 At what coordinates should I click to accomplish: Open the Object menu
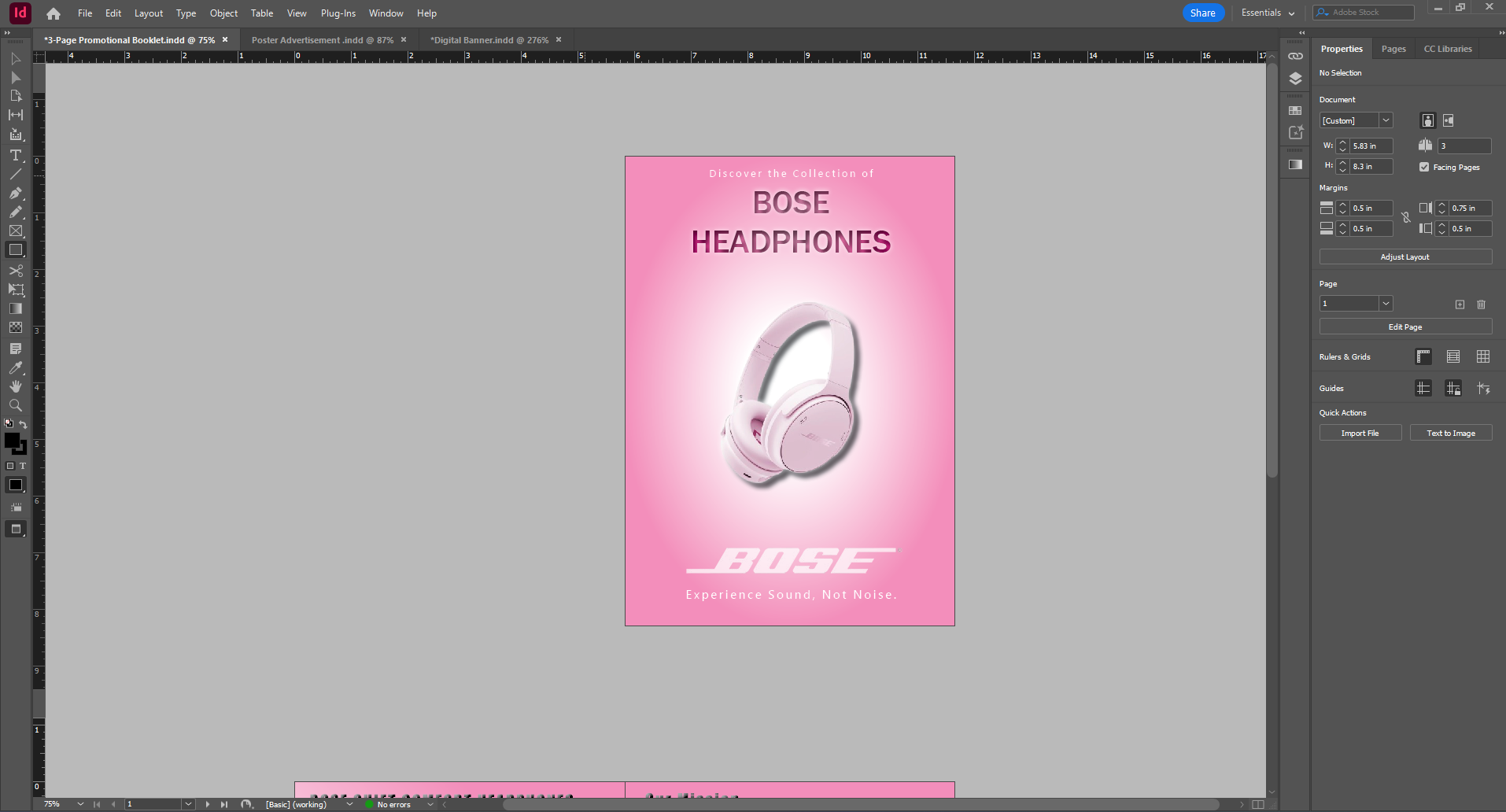pyautogui.click(x=223, y=13)
